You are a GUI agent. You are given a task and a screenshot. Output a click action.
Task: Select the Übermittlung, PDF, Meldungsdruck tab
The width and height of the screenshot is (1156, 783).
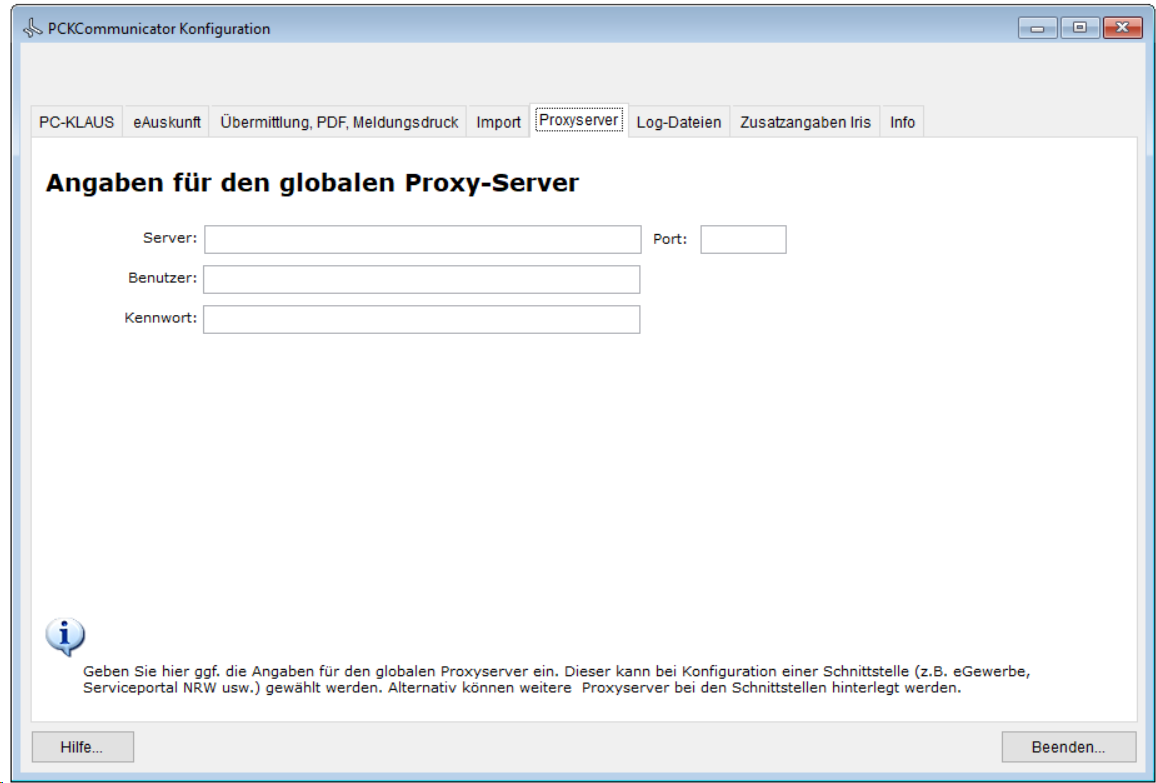point(339,122)
